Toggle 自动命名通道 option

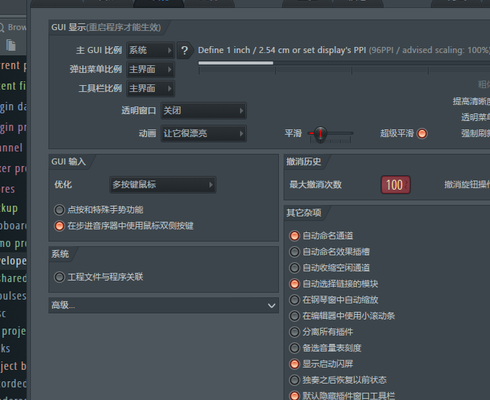coord(294,236)
